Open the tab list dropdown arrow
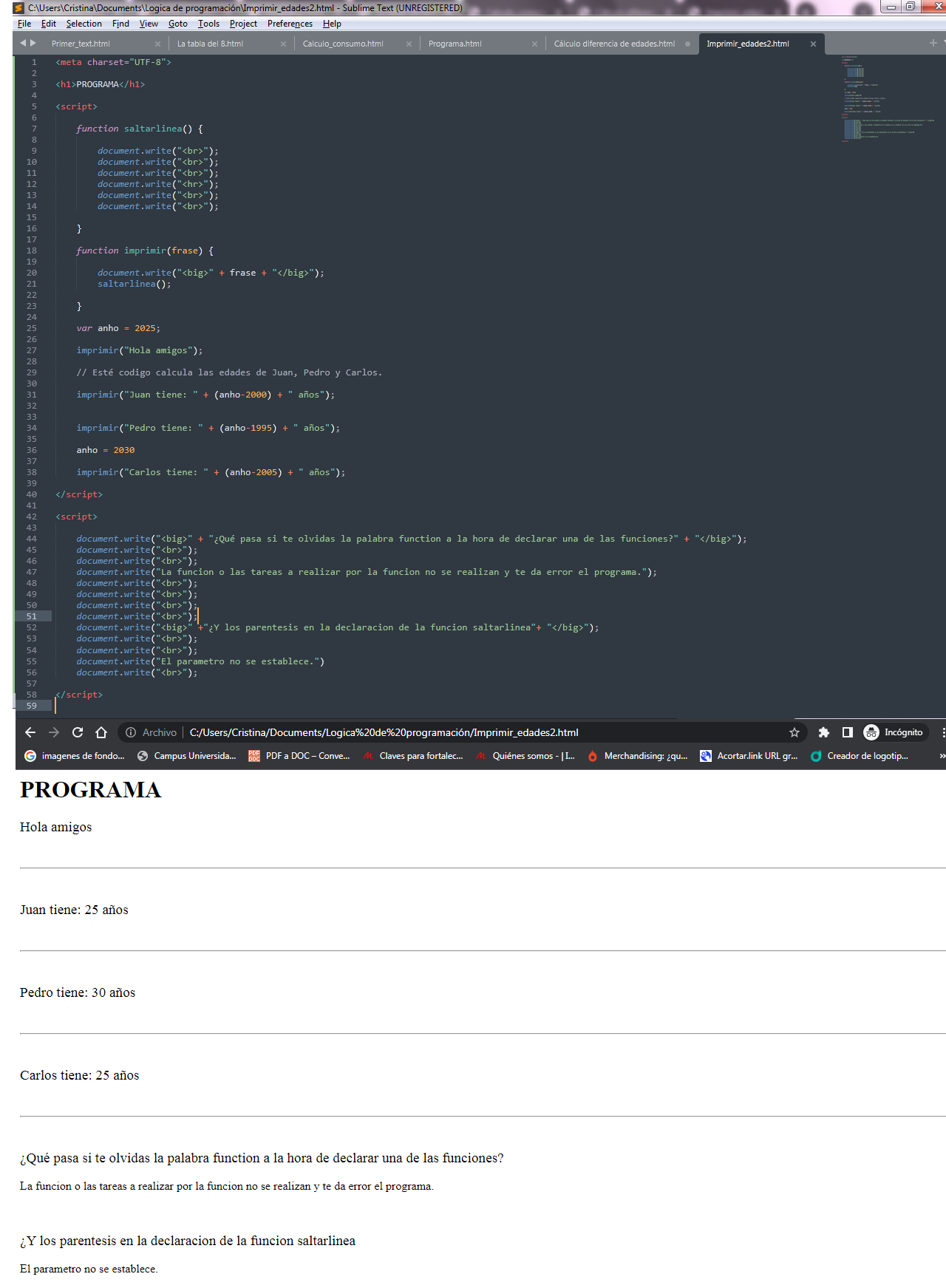 coord(943,43)
